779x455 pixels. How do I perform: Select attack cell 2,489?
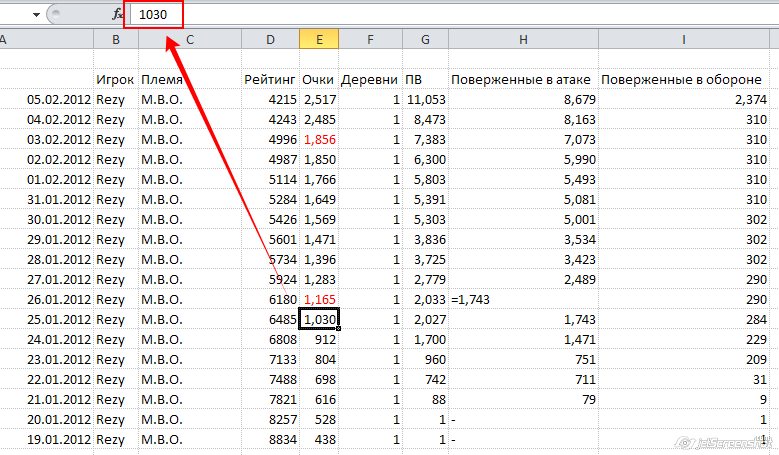[523, 280]
